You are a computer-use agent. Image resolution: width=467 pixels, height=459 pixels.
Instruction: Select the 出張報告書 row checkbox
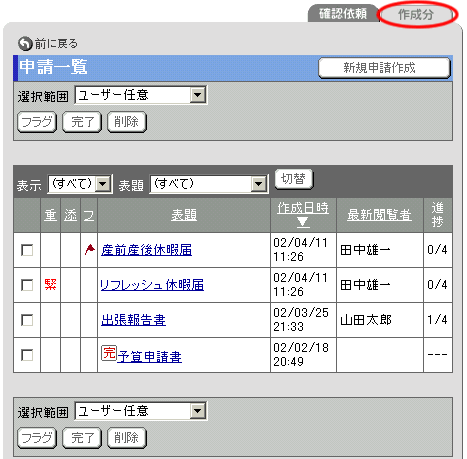pyautogui.click(x=27, y=320)
